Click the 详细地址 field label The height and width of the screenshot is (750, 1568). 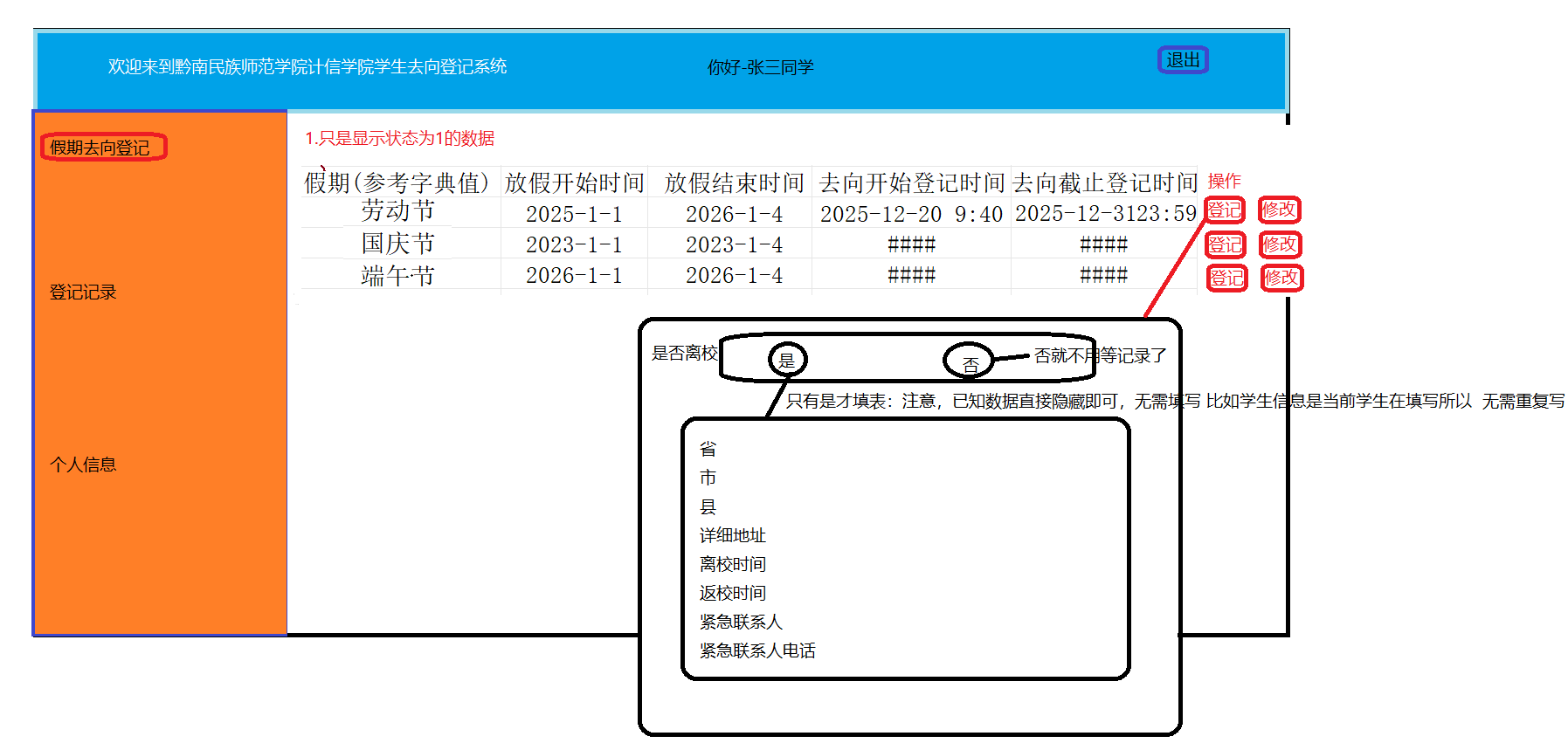coord(732,535)
